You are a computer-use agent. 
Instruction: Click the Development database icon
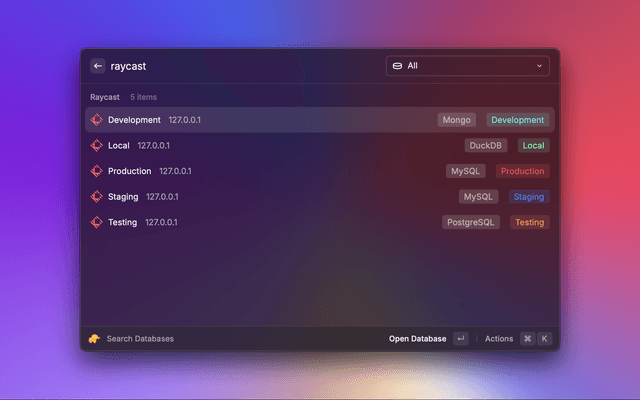coord(97,120)
